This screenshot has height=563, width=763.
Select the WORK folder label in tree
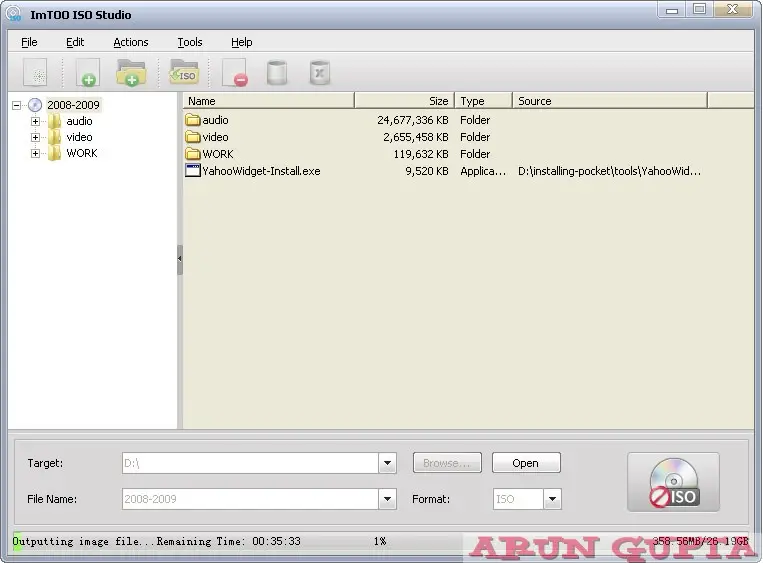82,153
